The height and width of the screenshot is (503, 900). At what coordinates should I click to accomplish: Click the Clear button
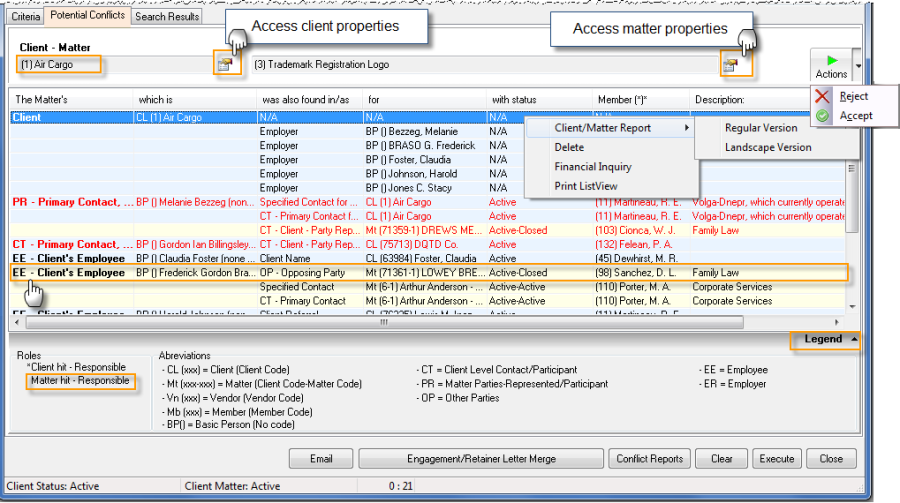tap(721, 459)
